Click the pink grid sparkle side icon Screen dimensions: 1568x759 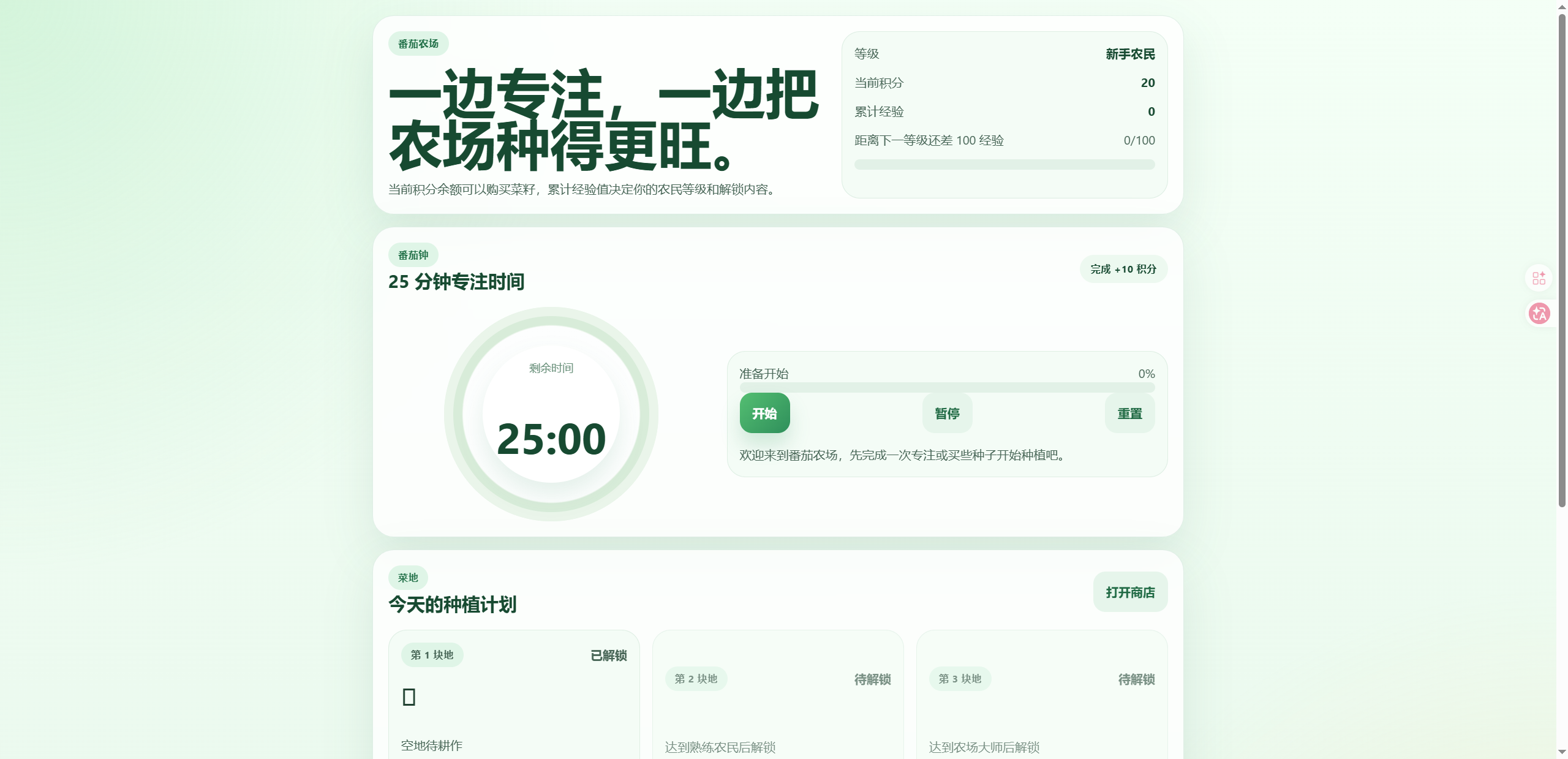[1539, 279]
